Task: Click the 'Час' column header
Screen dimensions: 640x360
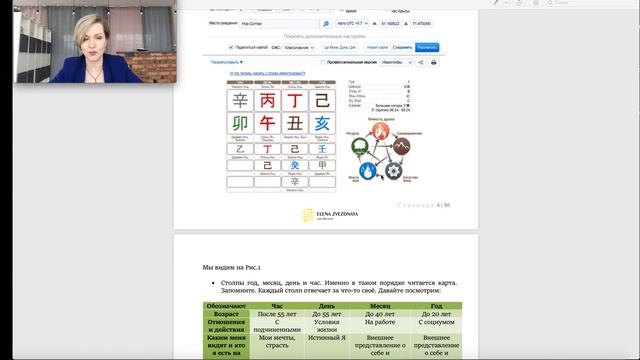Action: (x=277, y=306)
